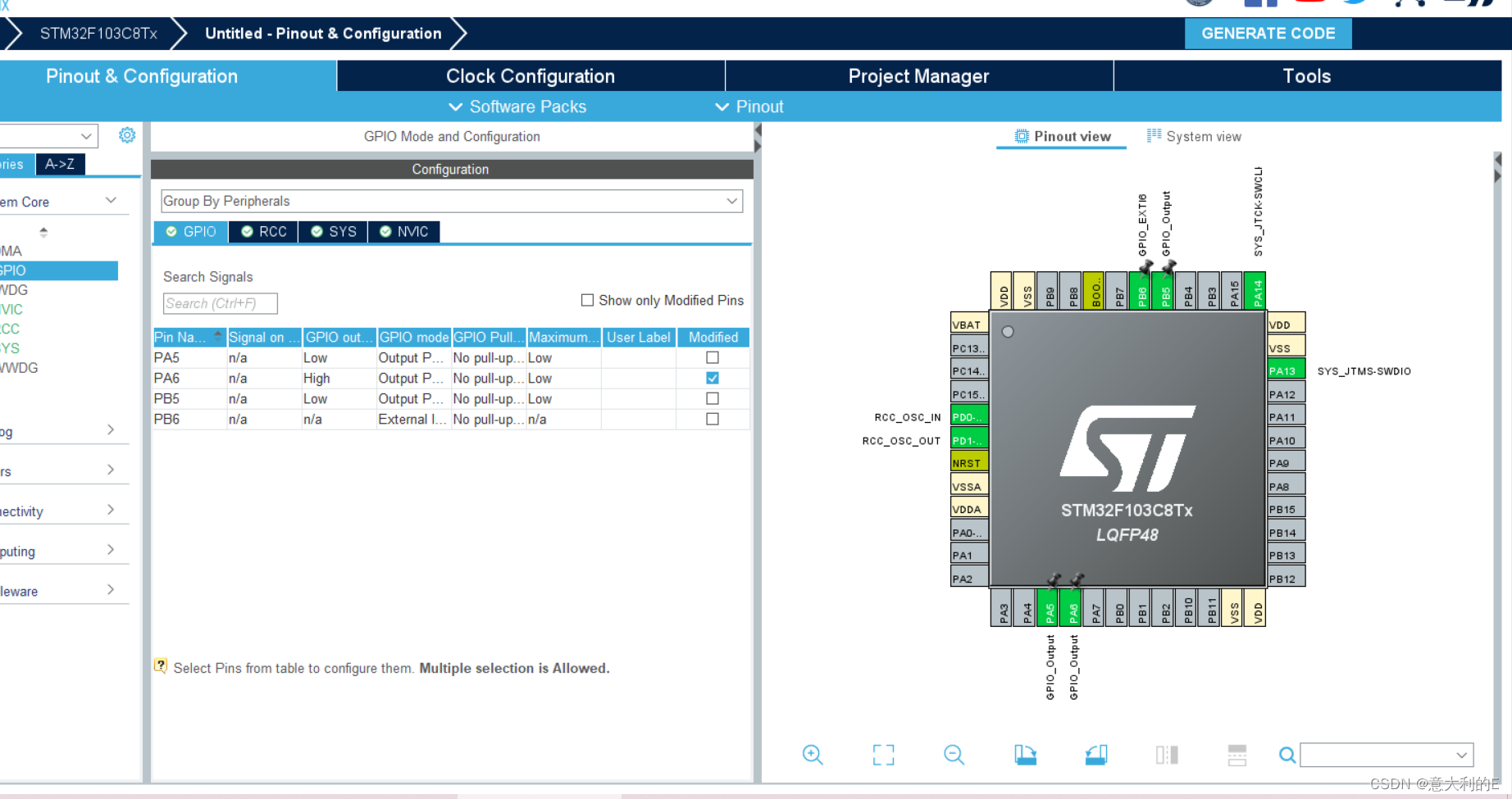Select IWDG in the left category list
This screenshot has height=799, width=1512.
15,290
